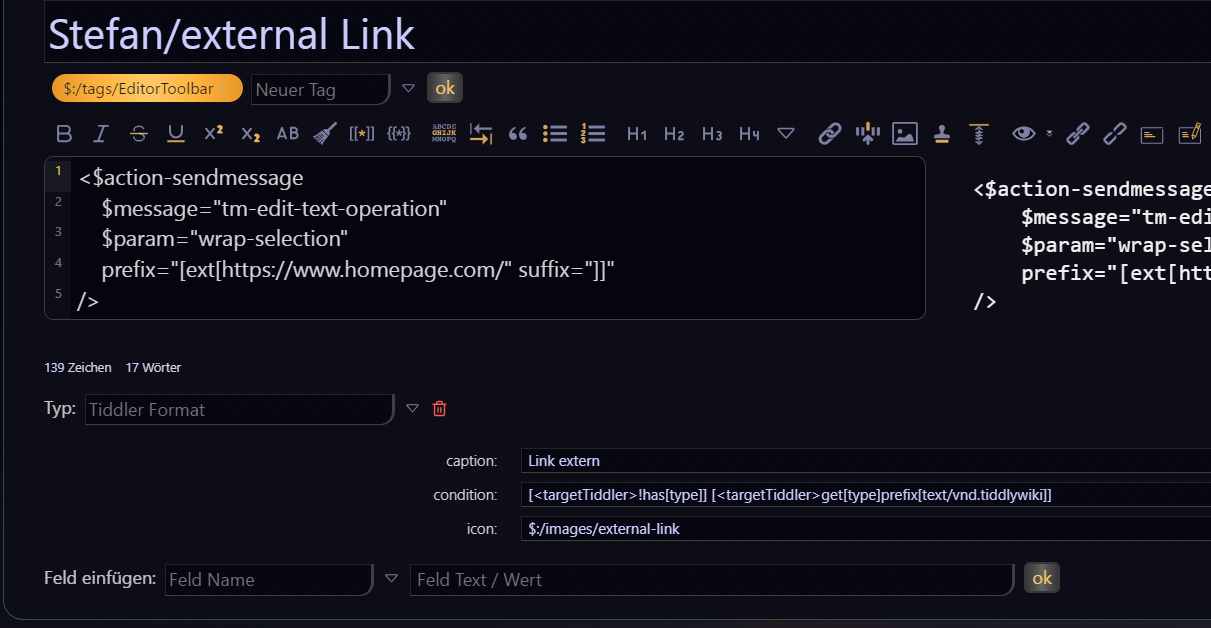Click the broom clear-formatting icon
Viewport: 1211px width, 628px height.
coord(324,134)
